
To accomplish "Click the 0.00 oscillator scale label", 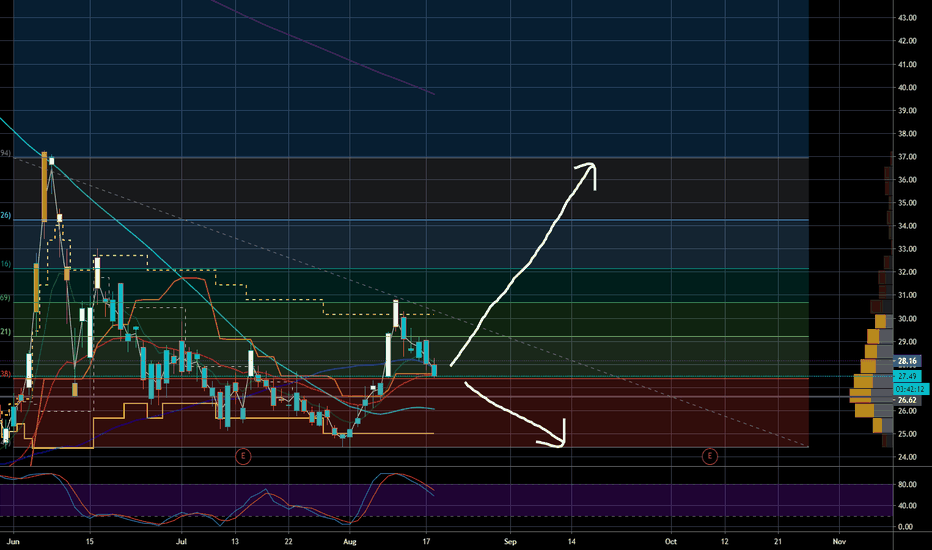I will 906,527.
